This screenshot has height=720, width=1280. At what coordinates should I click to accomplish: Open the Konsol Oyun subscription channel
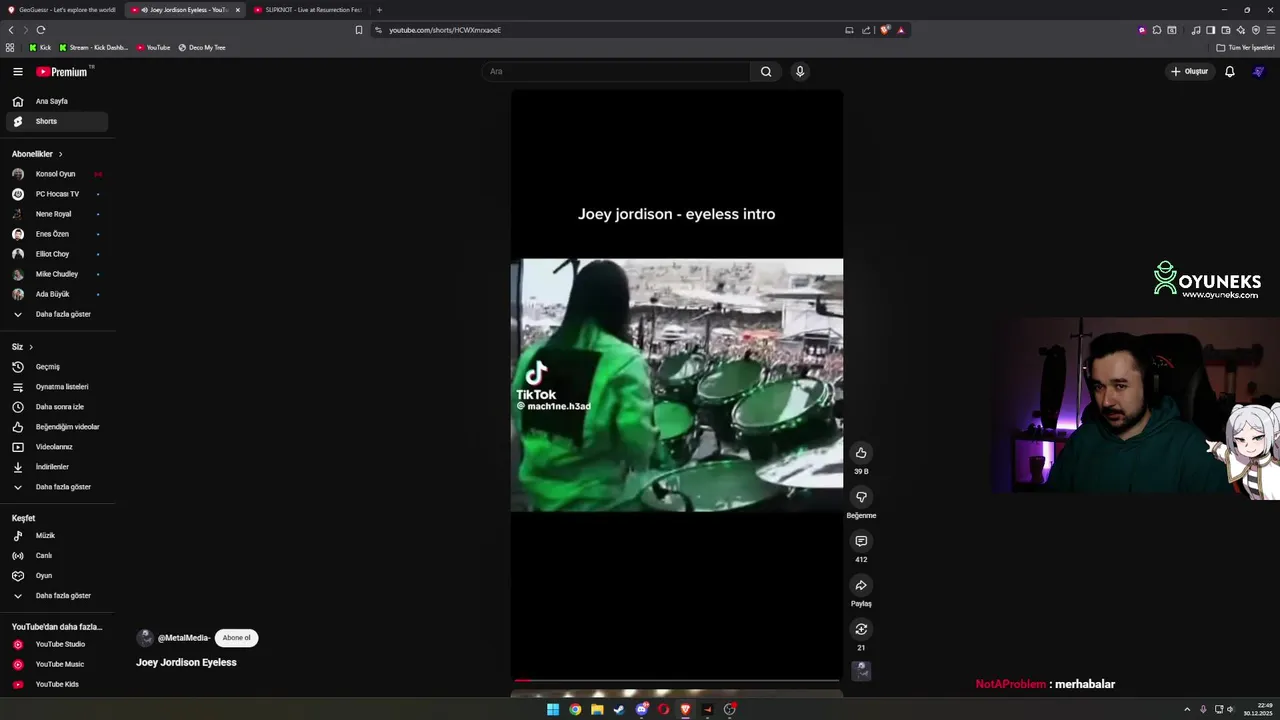pyautogui.click(x=57, y=174)
